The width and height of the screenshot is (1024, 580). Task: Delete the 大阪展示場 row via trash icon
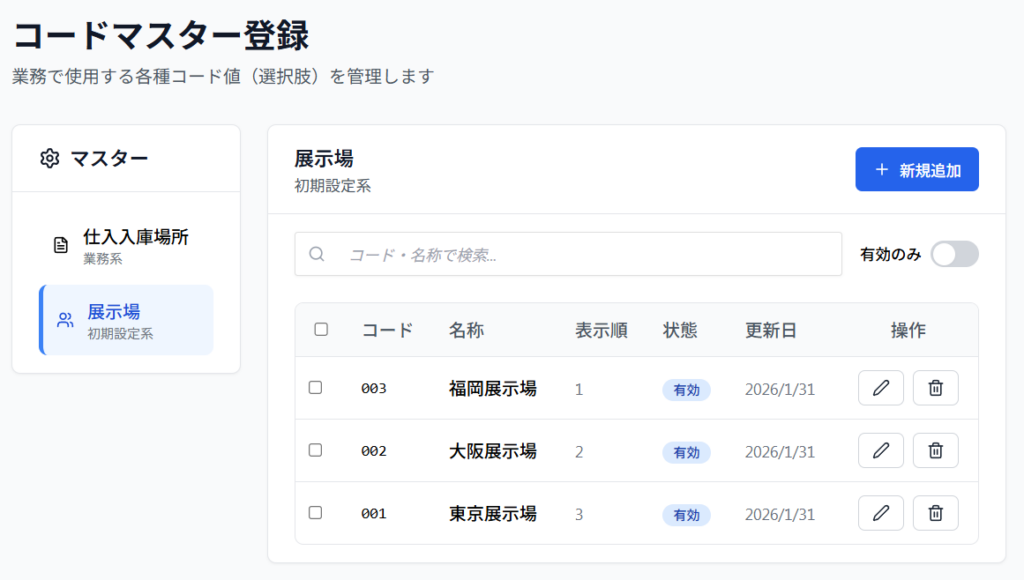tap(935, 451)
